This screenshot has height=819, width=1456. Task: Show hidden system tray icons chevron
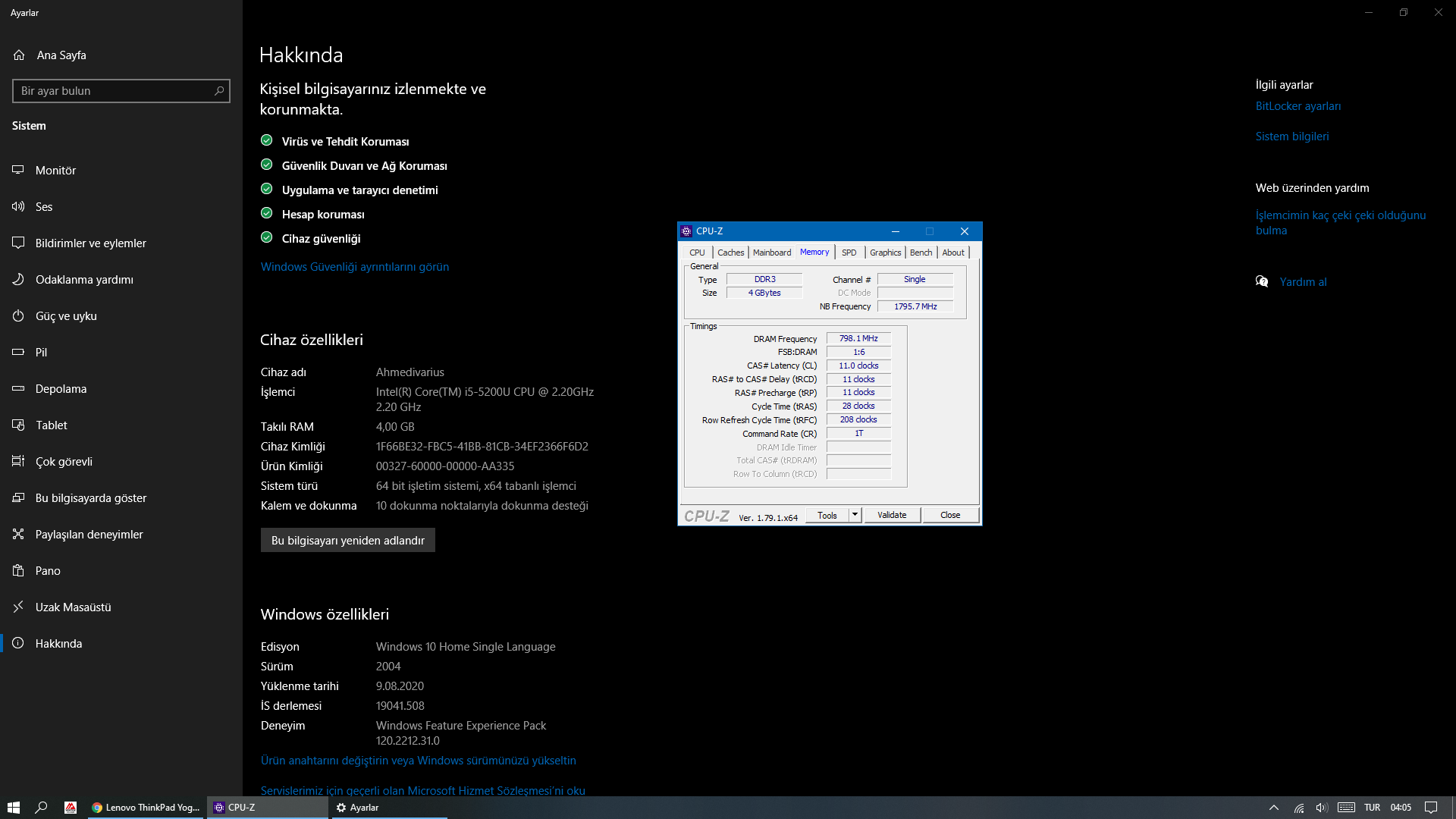click(1274, 808)
